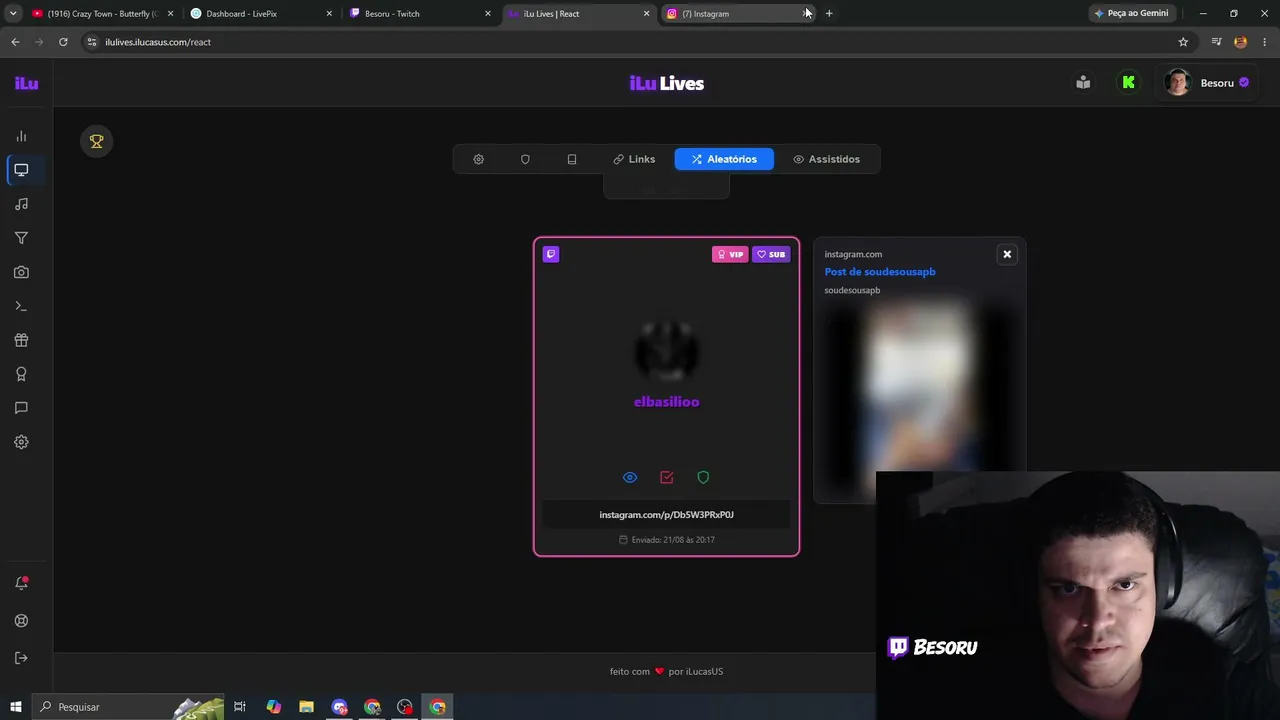Image resolution: width=1280 pixels, height=720 pixels.
Task: Open the Besoru profile menu
Action: [x=1207, y=83]
